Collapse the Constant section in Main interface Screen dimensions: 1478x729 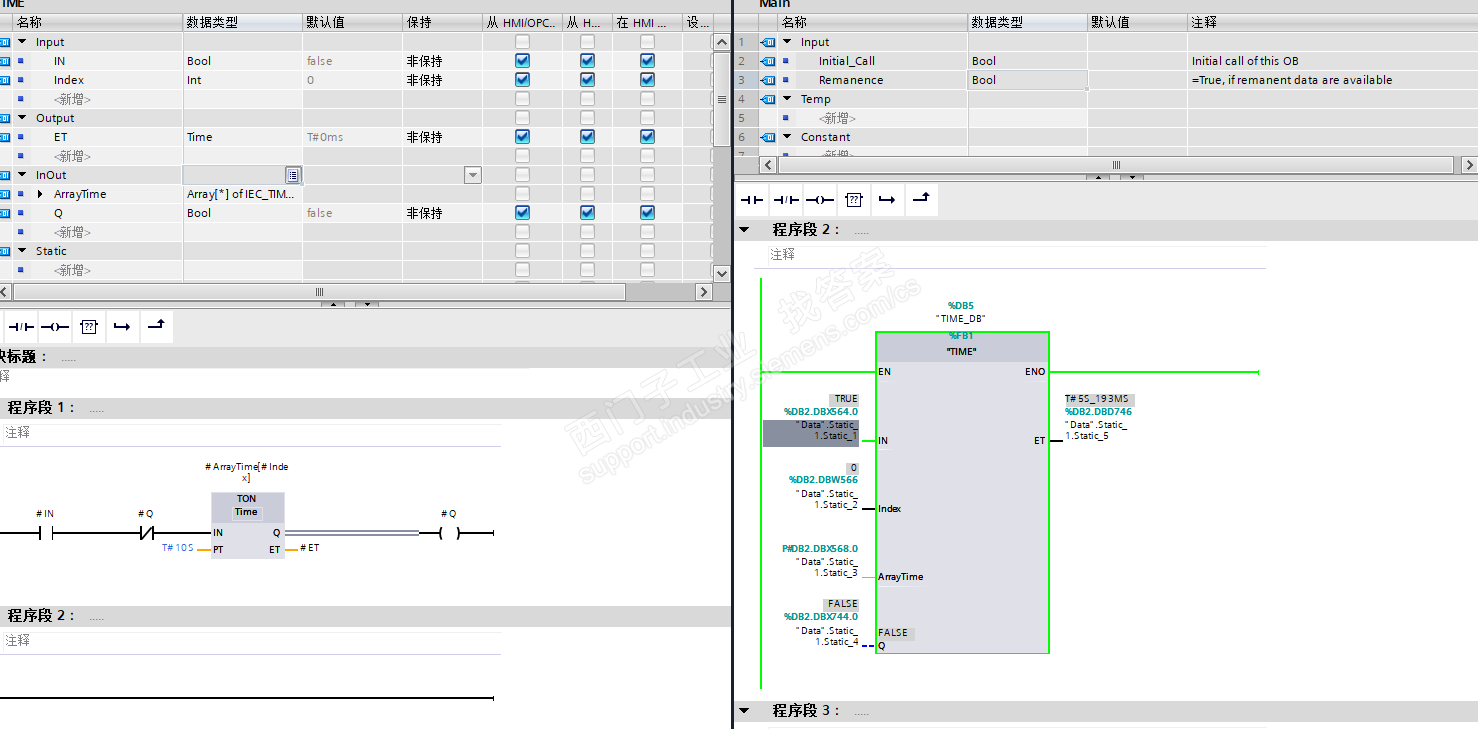[x=787, y=137]
